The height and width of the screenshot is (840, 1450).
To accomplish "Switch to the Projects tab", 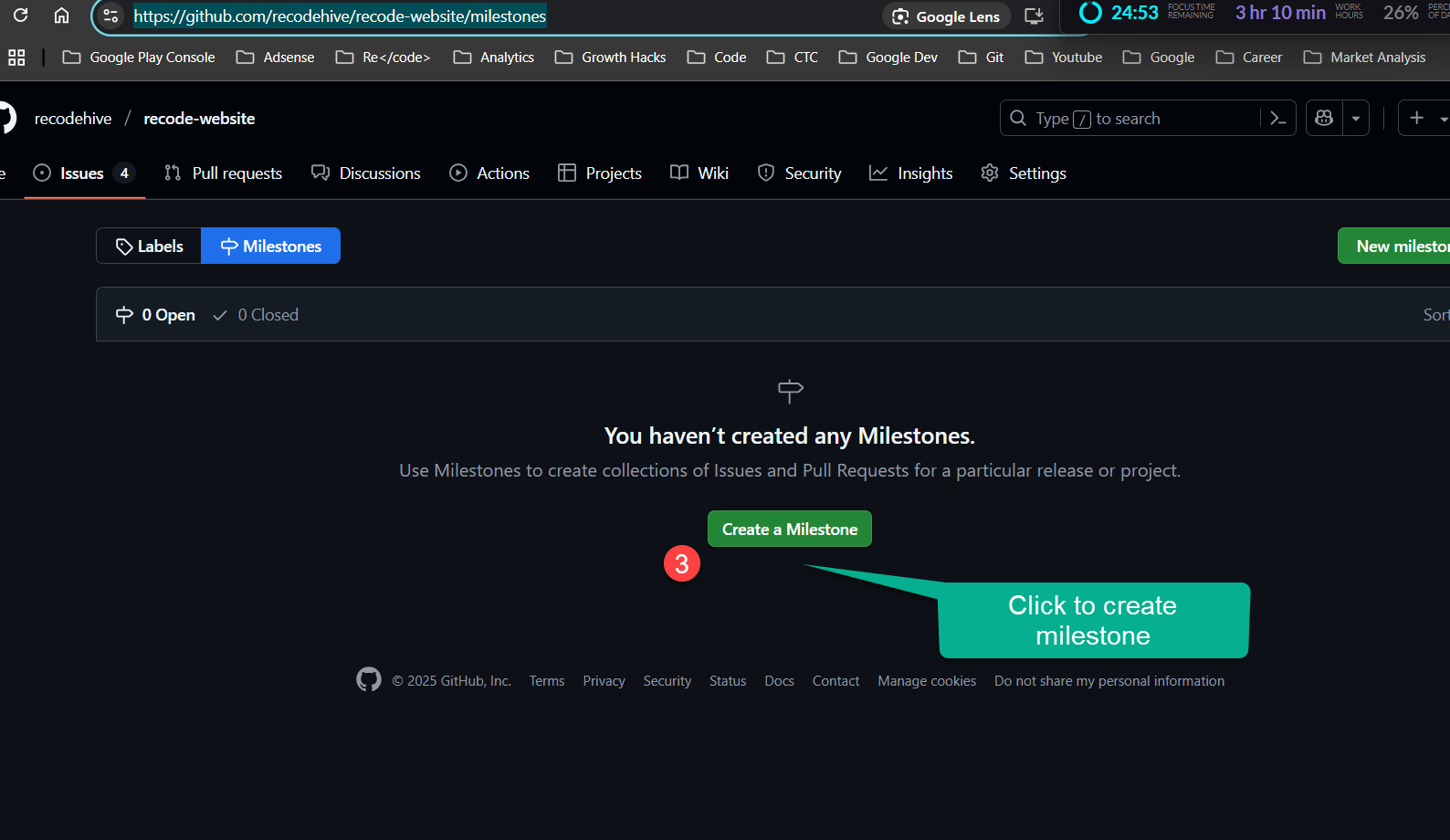I will coord(600,173).
